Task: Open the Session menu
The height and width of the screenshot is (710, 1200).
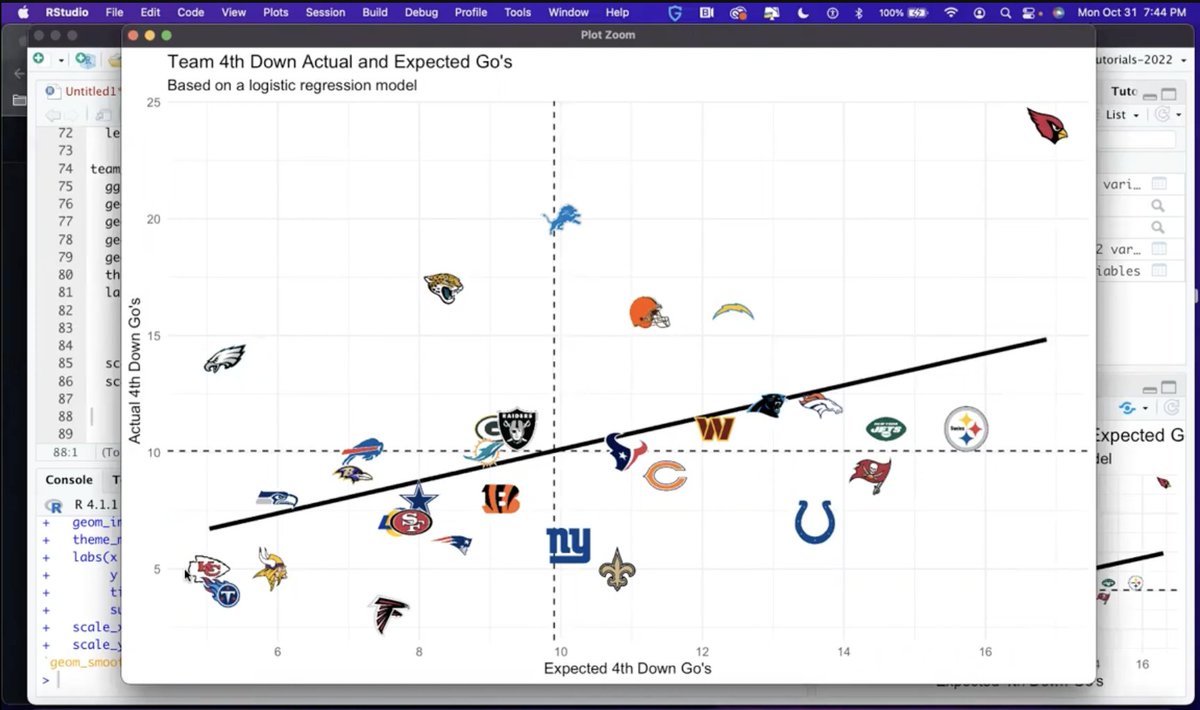Action: coord(325,12)
